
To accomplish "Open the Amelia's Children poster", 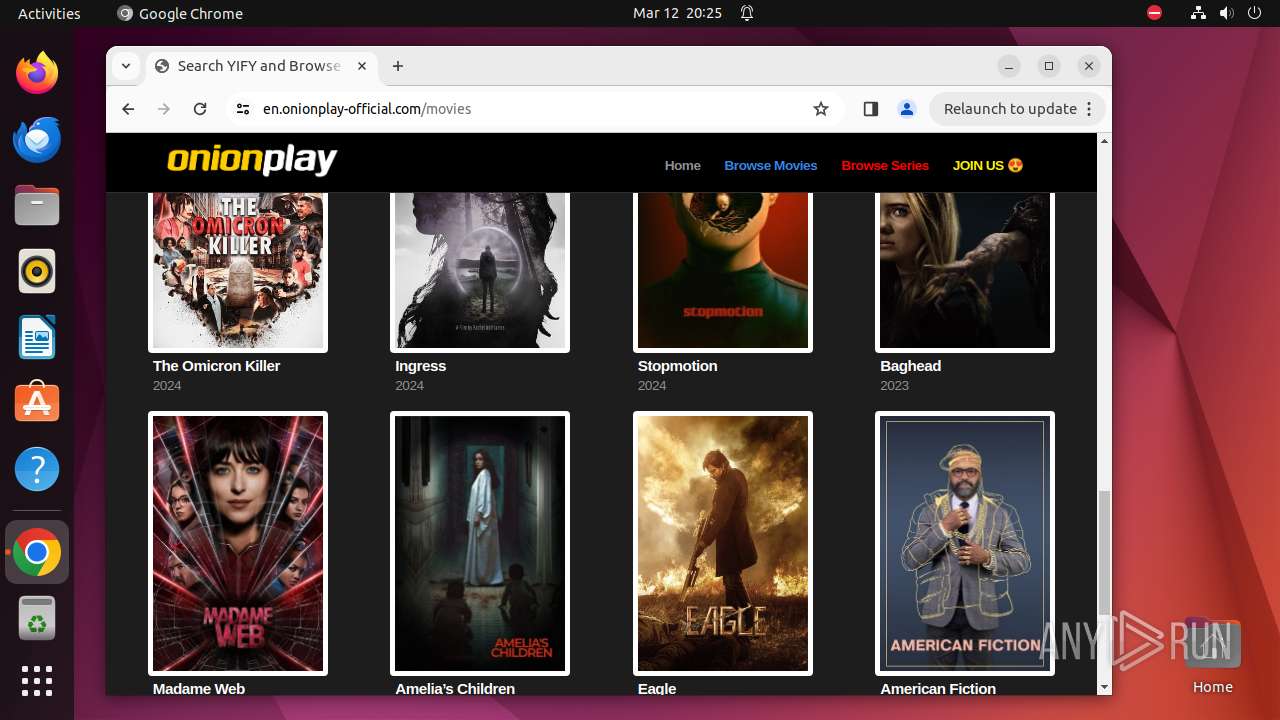I will (x=480, y=543).
